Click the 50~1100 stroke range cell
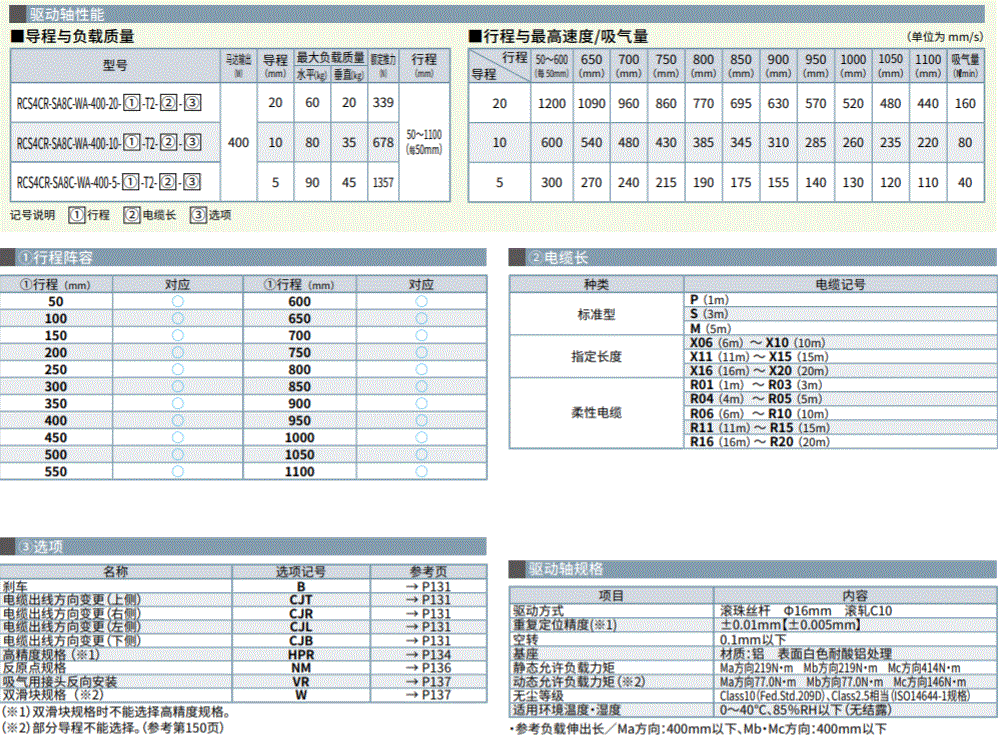Image resolution: width=998 pixels, height=737 pixels. coord(424,142)
